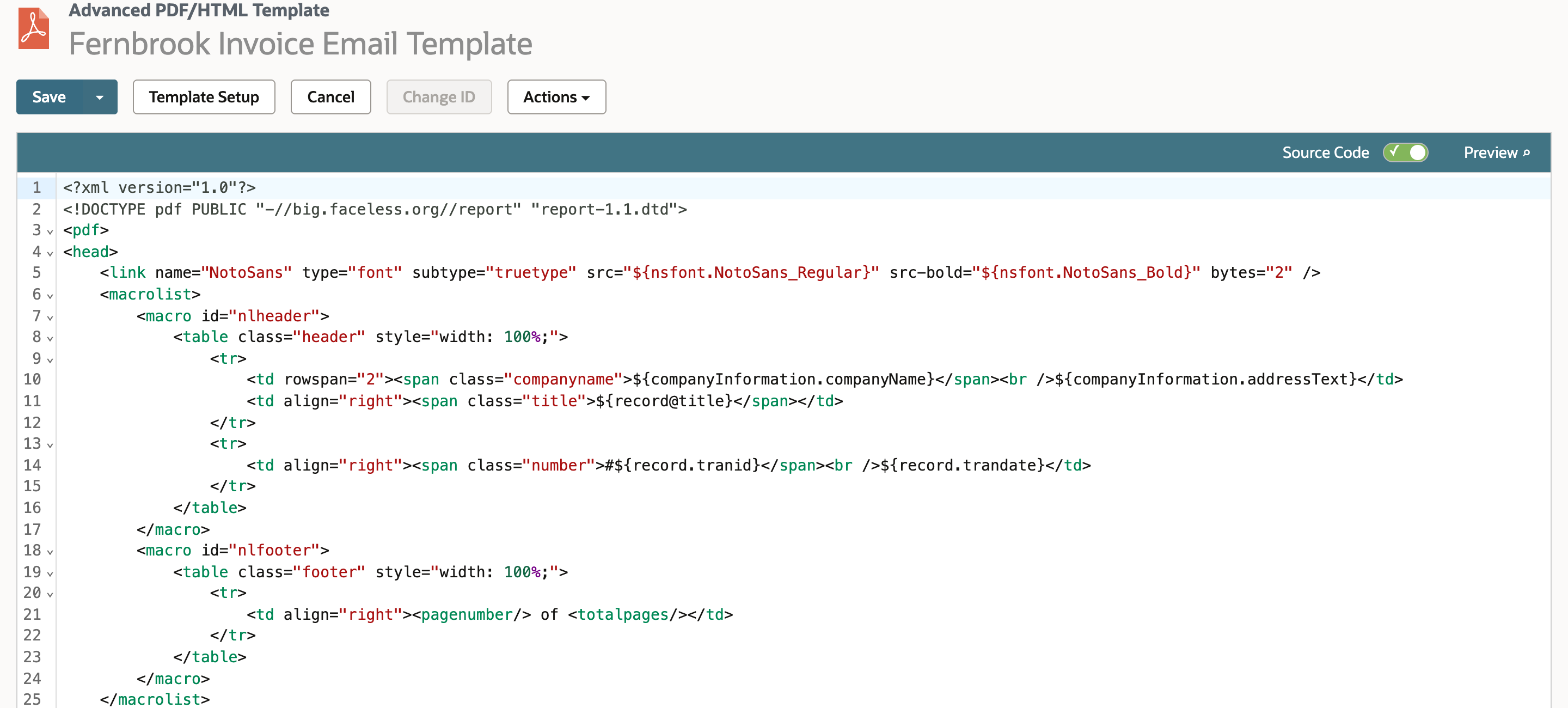Open the Actions menu

tap(556, 97)
